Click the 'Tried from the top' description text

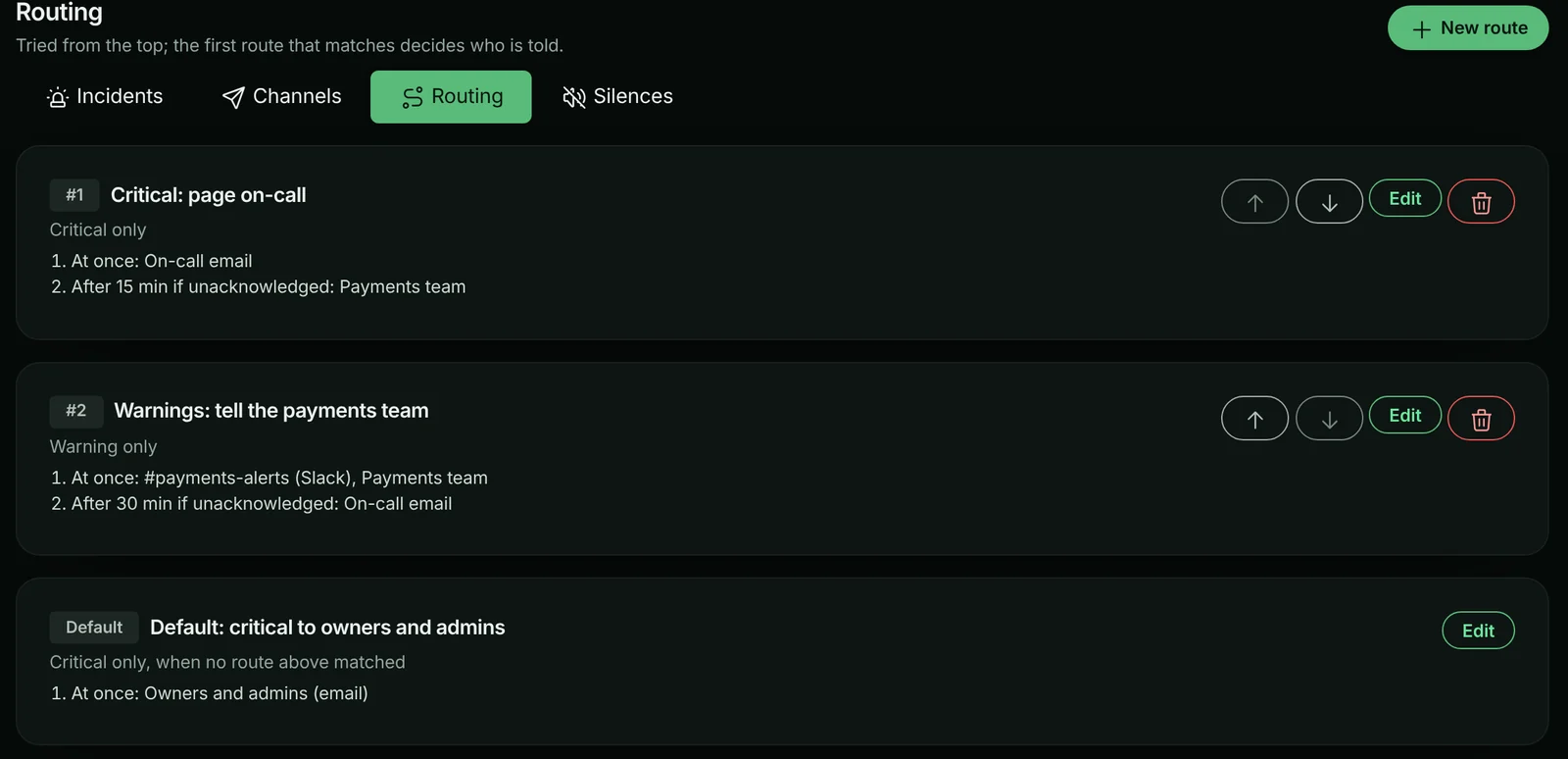click(289, 45)
